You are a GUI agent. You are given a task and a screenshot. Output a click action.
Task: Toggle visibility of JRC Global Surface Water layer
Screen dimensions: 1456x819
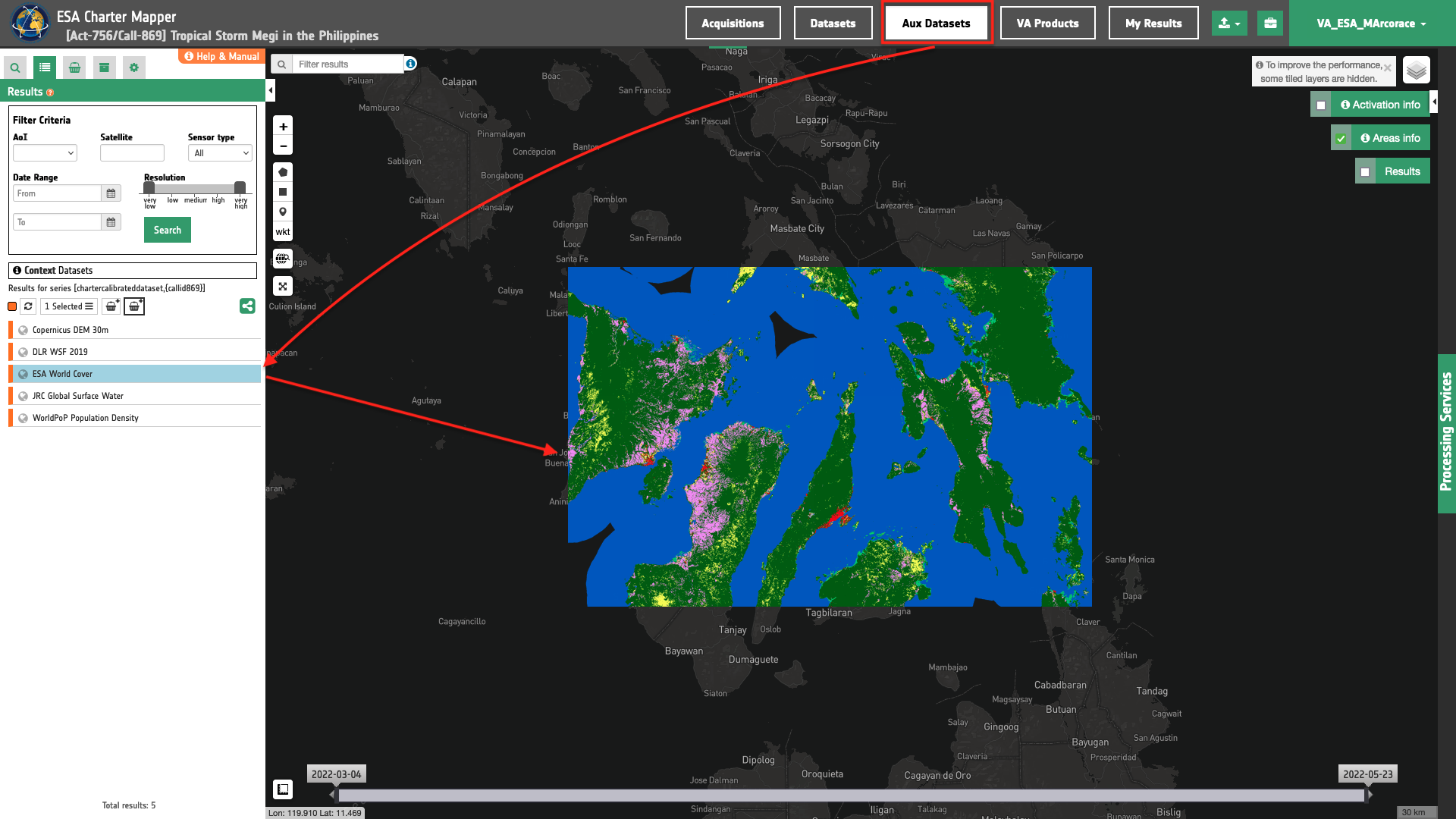[x=23, y=396]
